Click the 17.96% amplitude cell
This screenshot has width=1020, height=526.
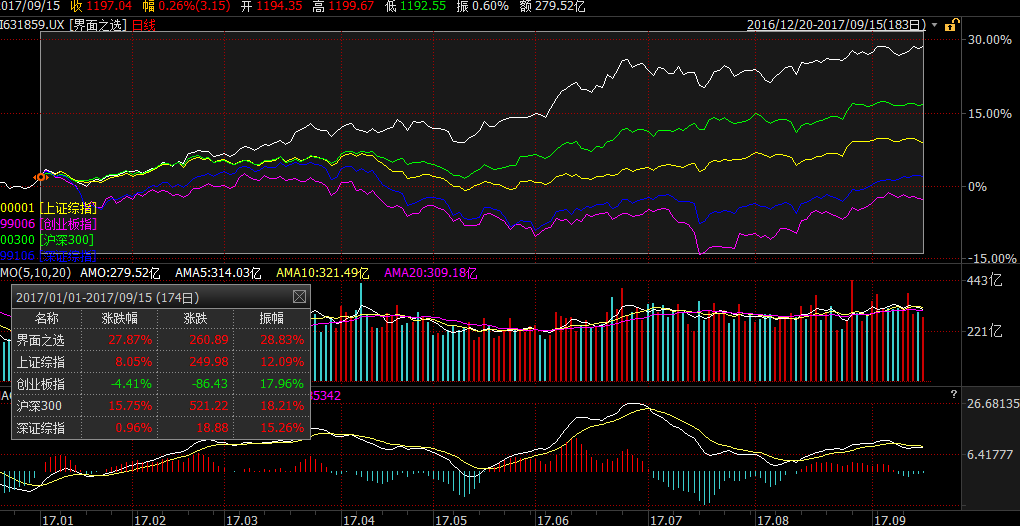pyautogui.click(x=282, y=384)
